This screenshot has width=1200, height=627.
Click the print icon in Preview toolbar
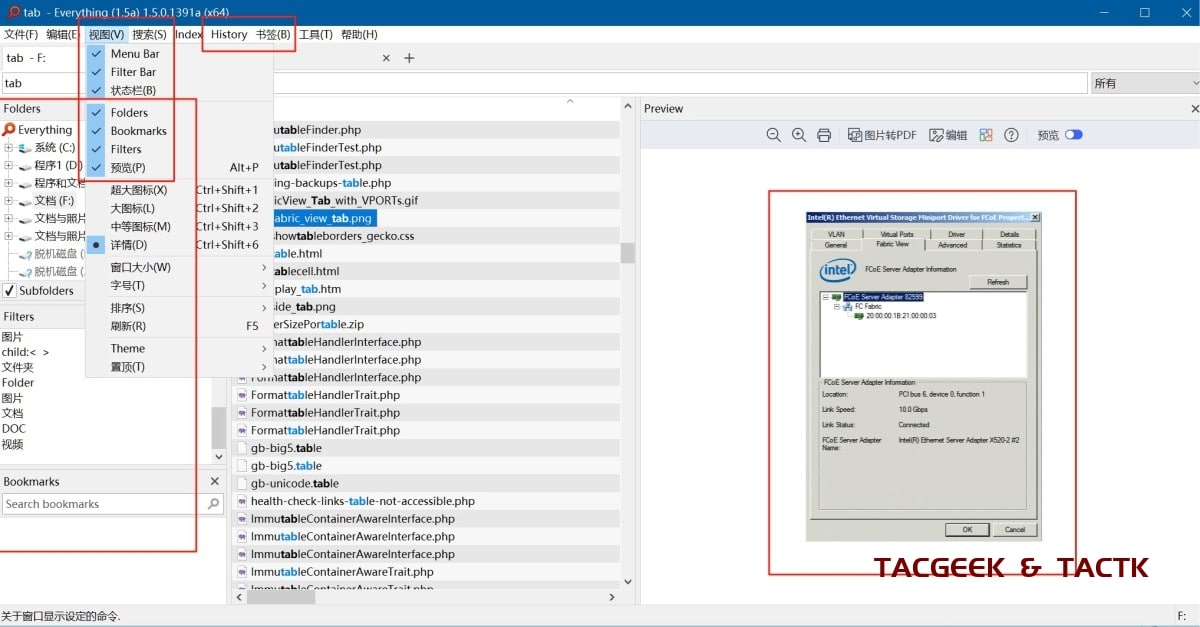824,135
